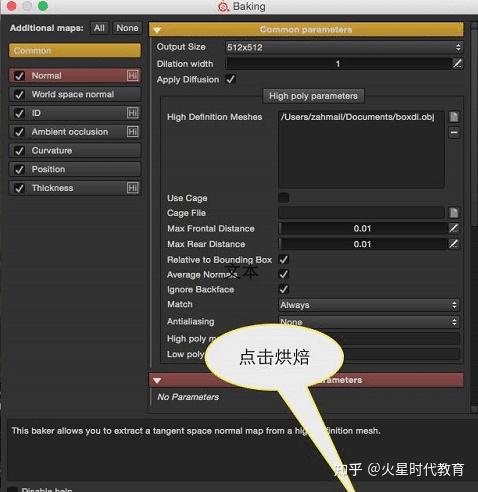This screenshot has width=478, height=492.
Task: Click the All additional maps button
Action: coord(99,28)
